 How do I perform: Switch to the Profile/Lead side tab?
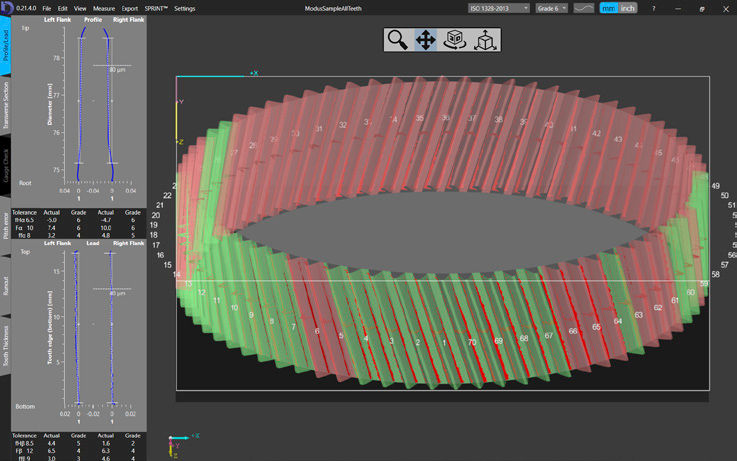5,46
